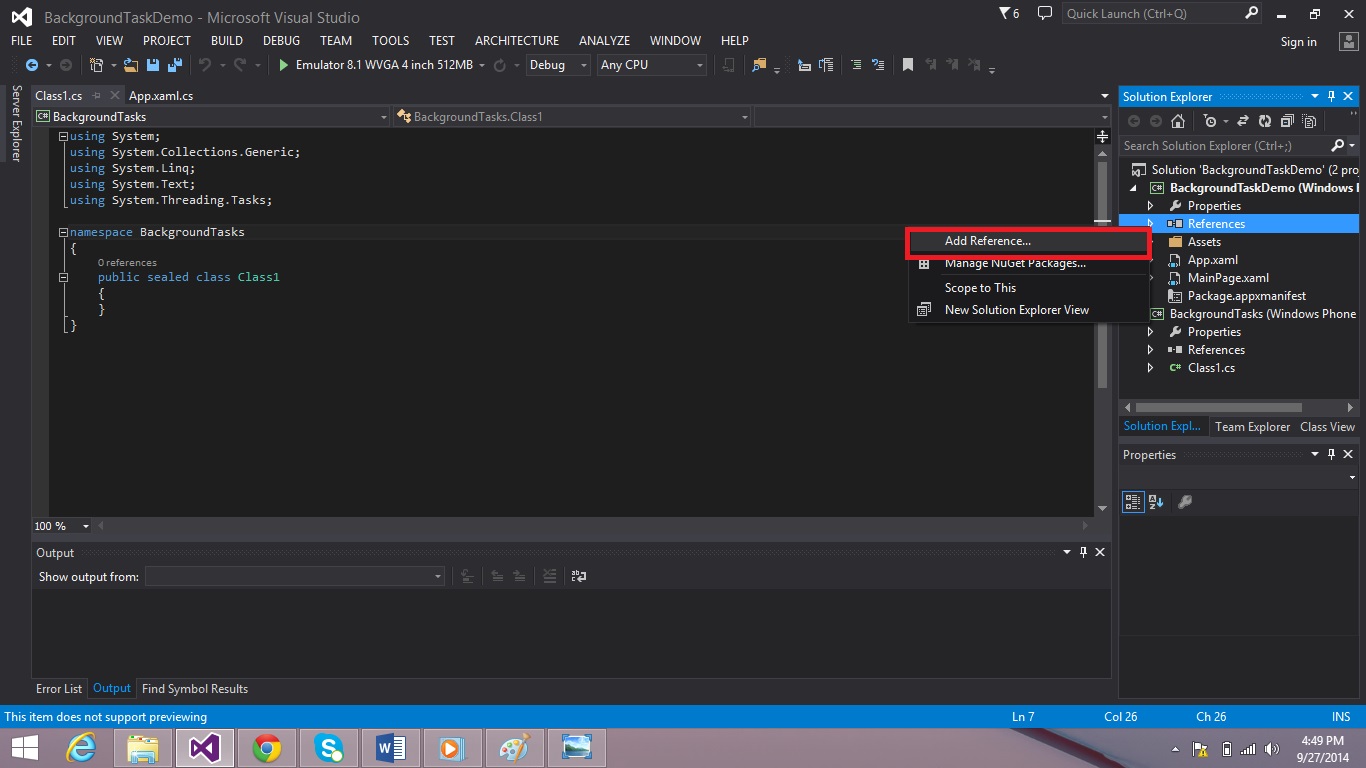This screenshot has width=1366, height=768.
Task: Click the Search Solution Explorer input field
Action: pyautogui.click(x=1226, y=146)
